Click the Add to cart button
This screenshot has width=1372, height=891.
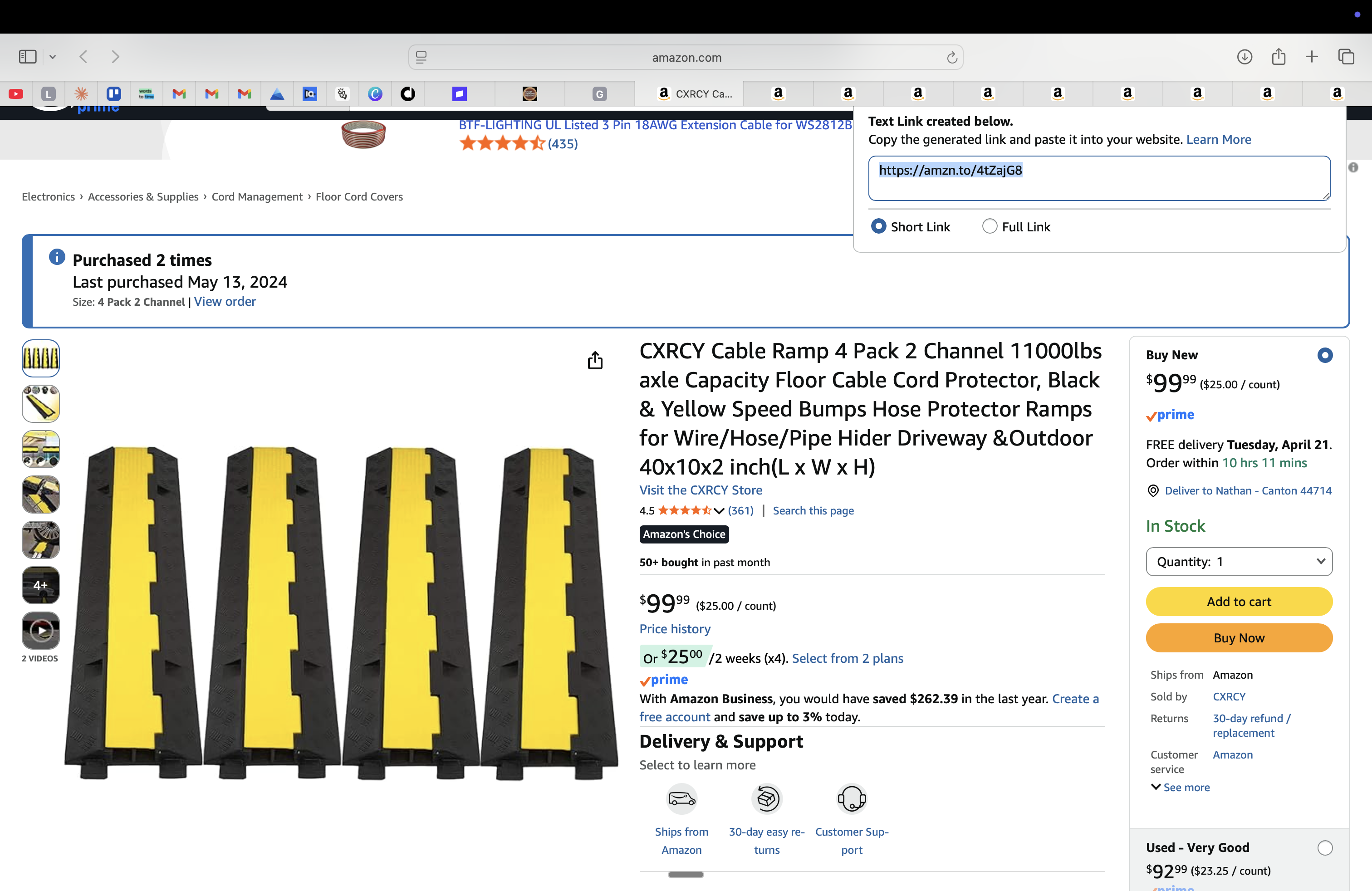(1239, 601)
